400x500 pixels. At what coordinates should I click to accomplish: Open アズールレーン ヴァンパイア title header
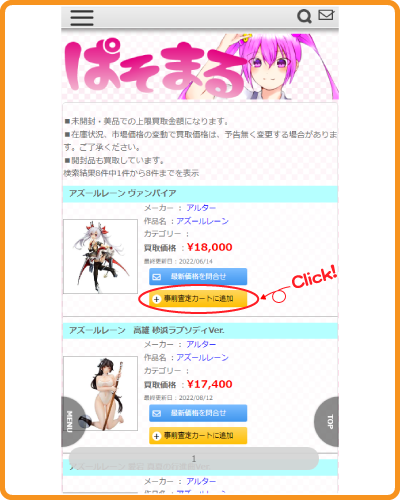point(123,193)
